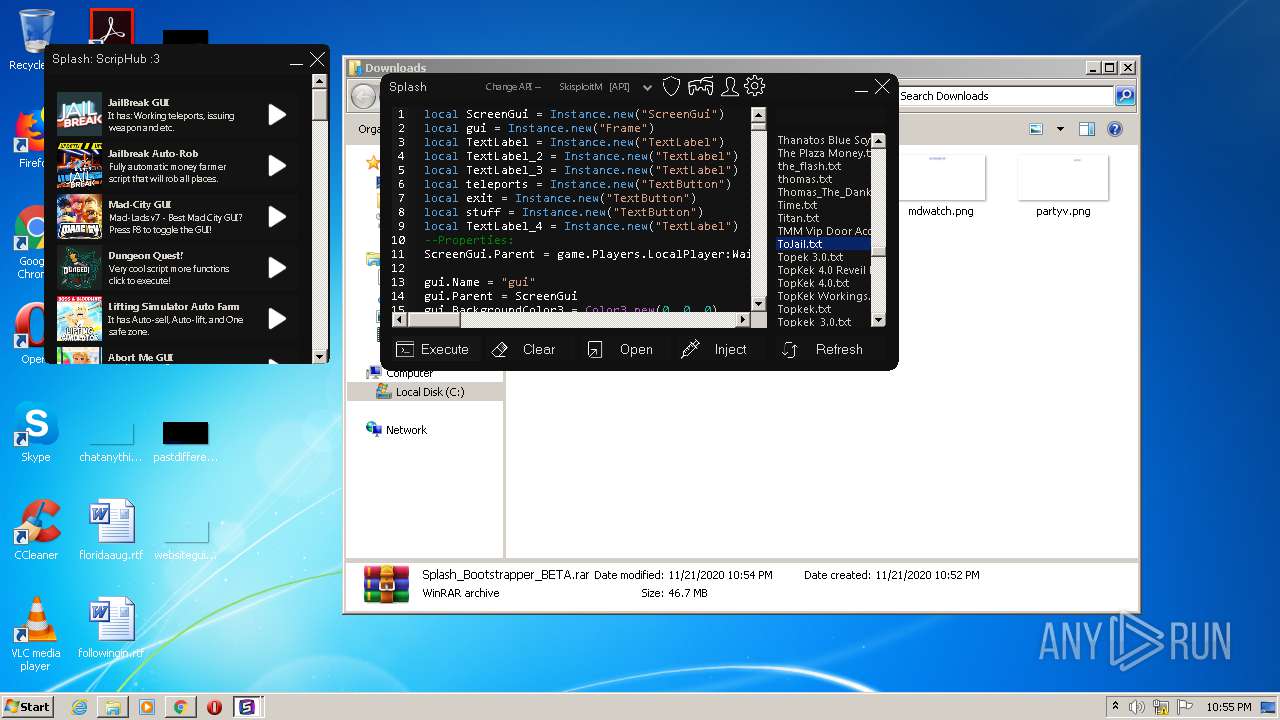
Task: Click the game controller icon in Splash header
Action: pos(701,87)
